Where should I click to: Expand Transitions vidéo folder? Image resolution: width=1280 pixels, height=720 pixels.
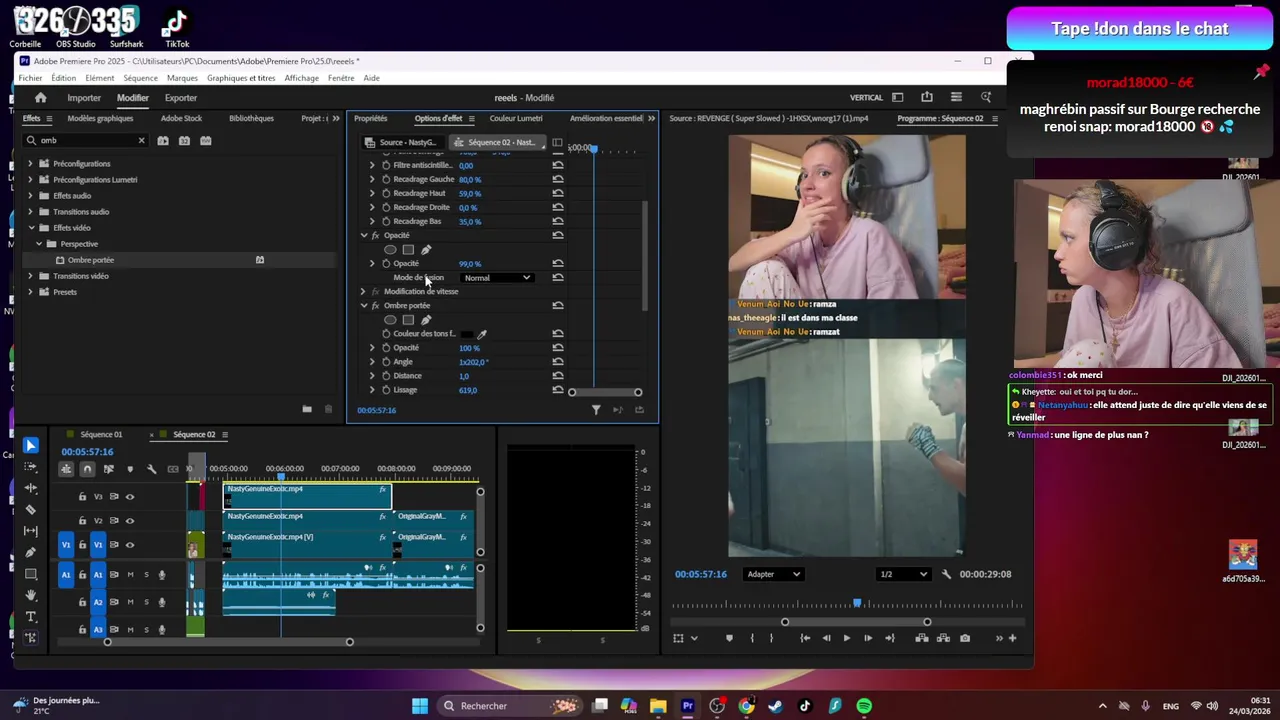[x=30, y=276]
